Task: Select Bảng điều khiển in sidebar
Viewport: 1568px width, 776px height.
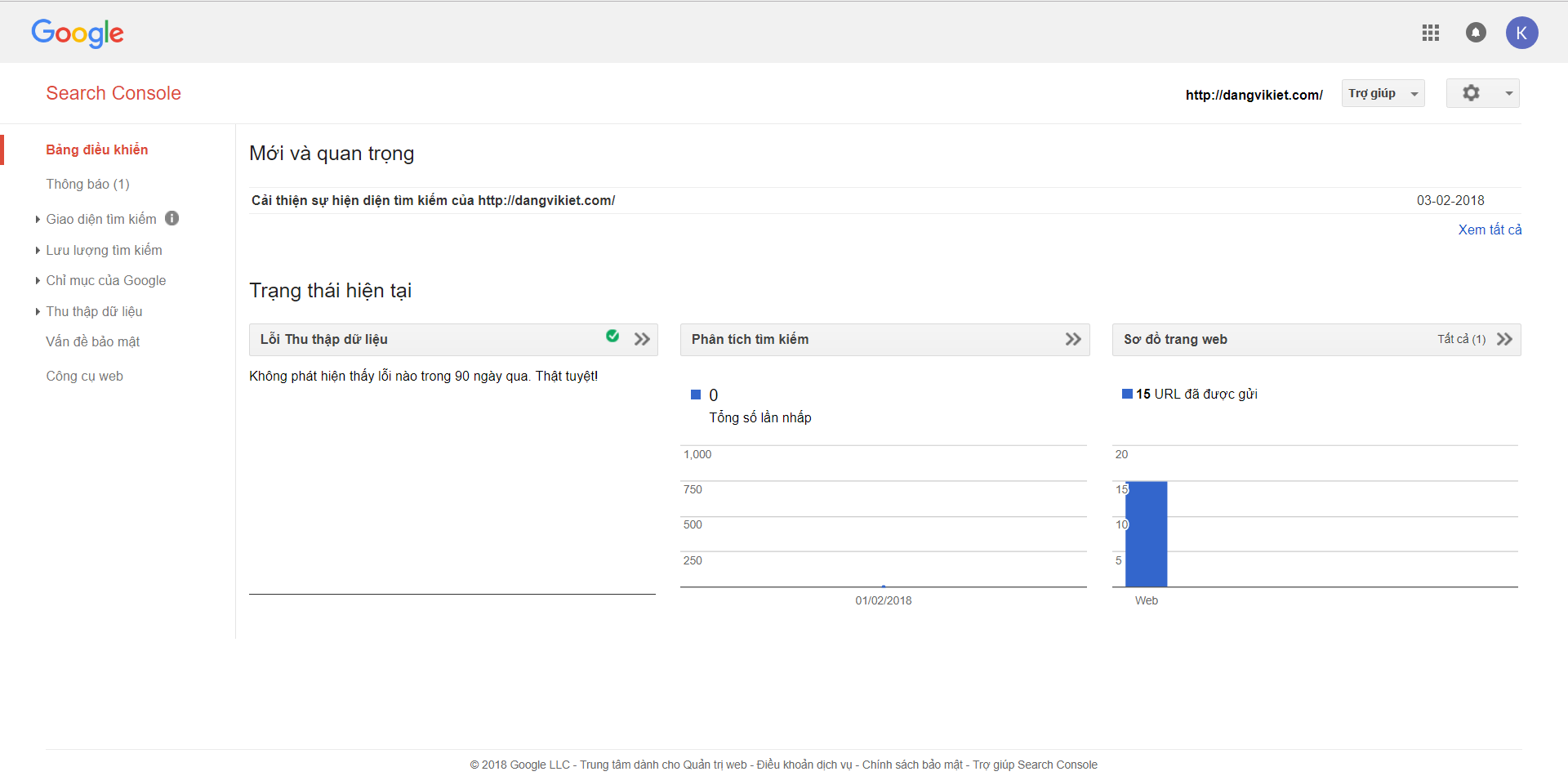Action: point(96,149)
